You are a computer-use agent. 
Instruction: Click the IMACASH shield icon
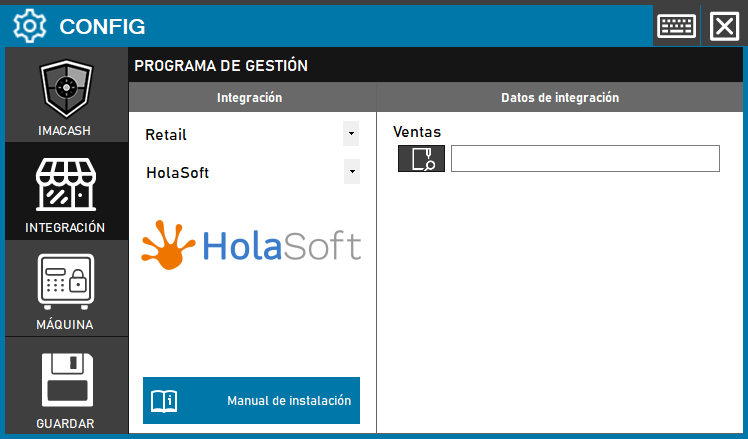(x=66, y=91)
